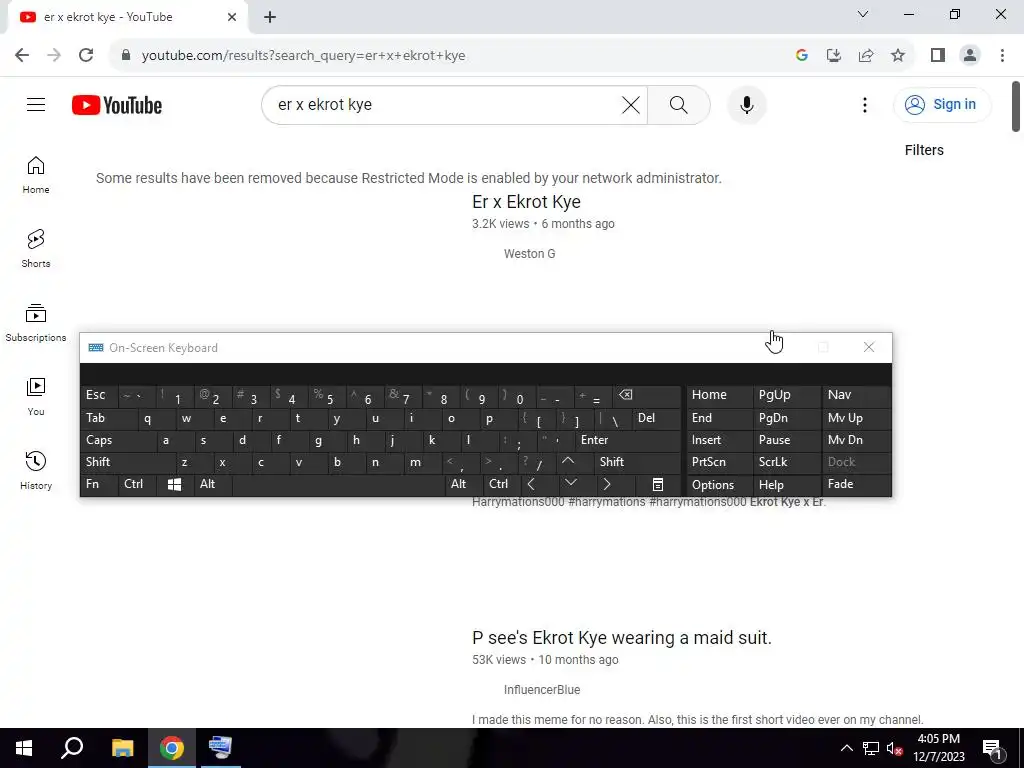The image size is (1024, 768).
Task: Click the right arrow key on the On-Screen Keyboard
Action: tap(607, 485)
